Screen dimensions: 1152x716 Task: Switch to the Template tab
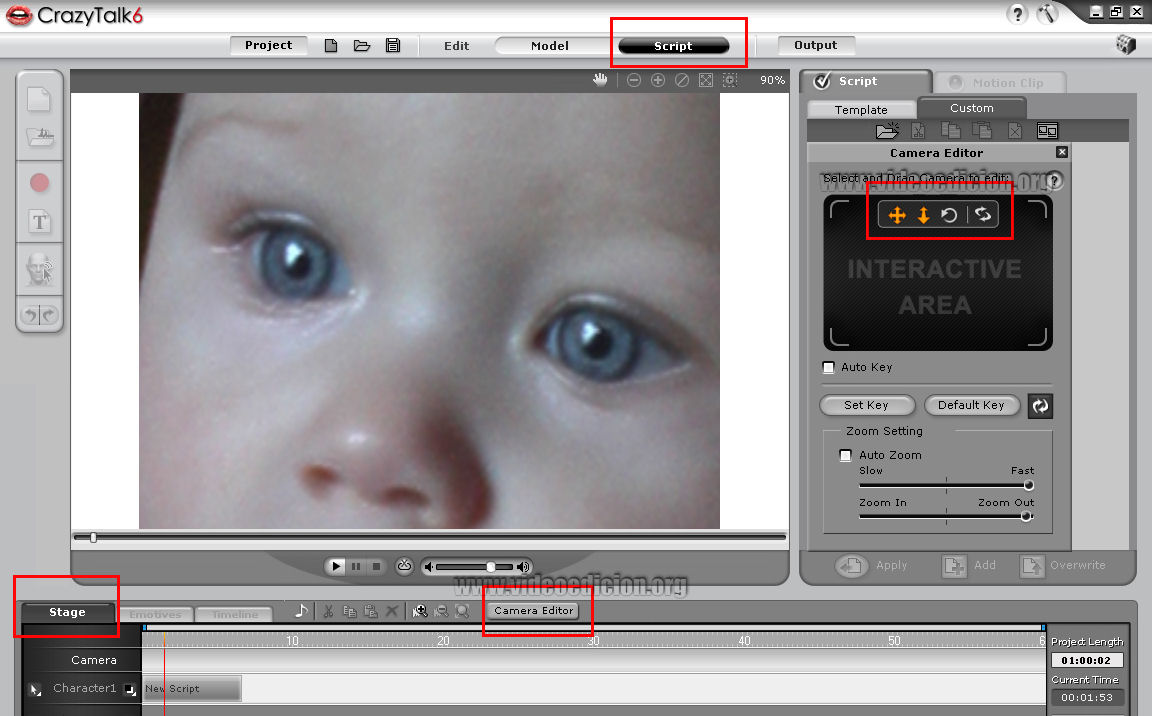tap(861, 110)
